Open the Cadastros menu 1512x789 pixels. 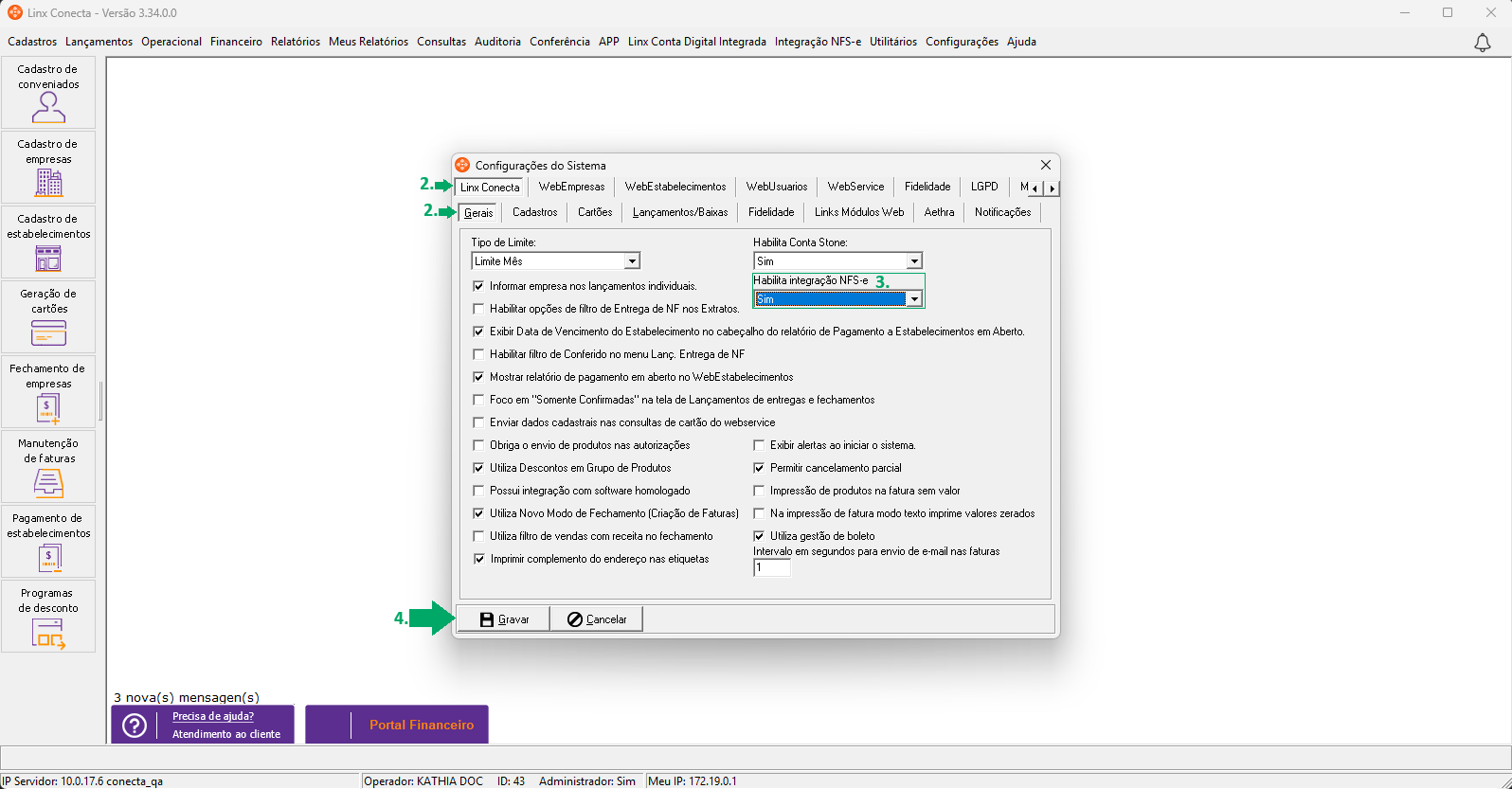tap(32, 42)
